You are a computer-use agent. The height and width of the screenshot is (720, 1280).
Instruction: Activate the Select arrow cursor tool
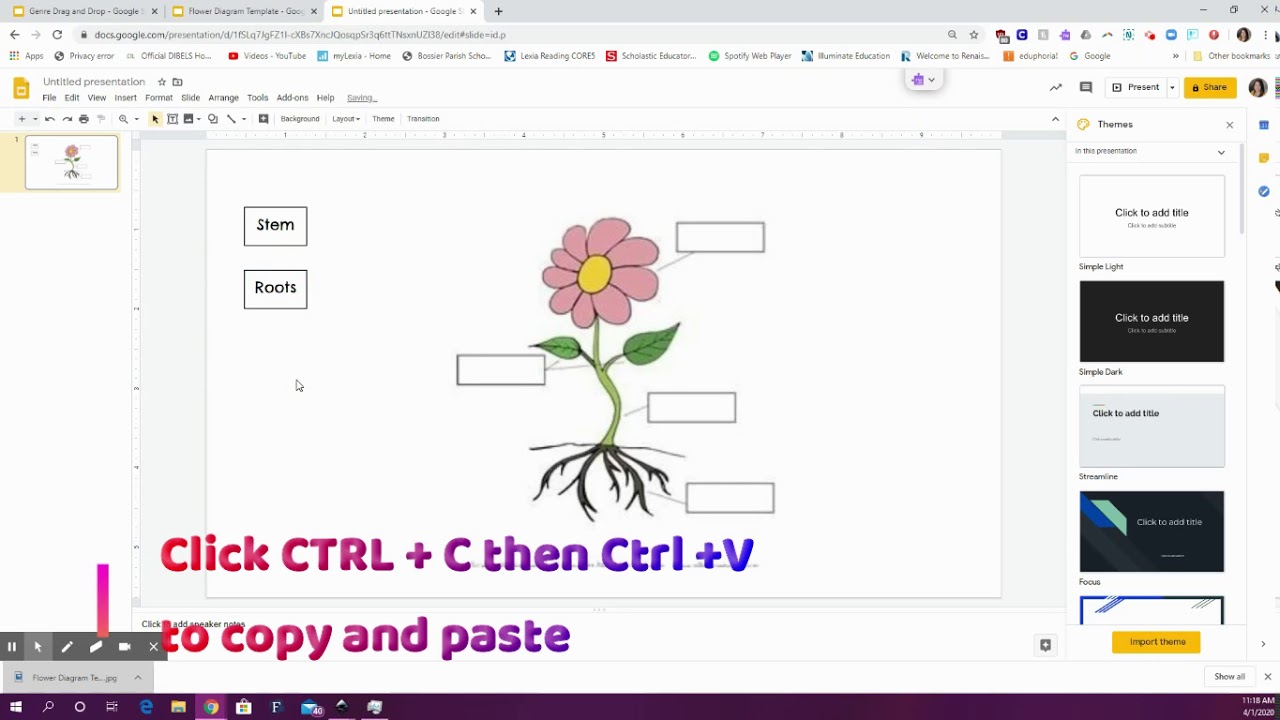coord(155,119)
